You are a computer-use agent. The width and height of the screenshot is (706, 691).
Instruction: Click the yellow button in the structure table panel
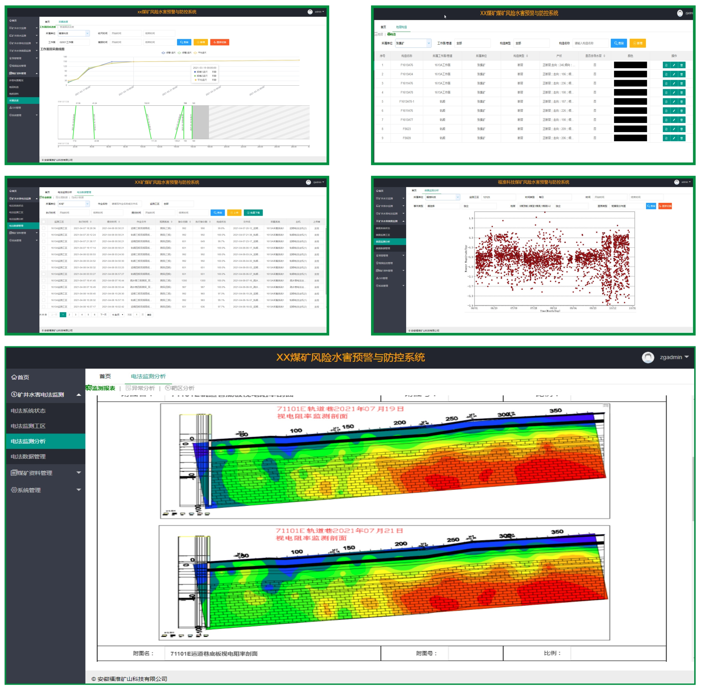pyautogui.click(x=638, y=43)
